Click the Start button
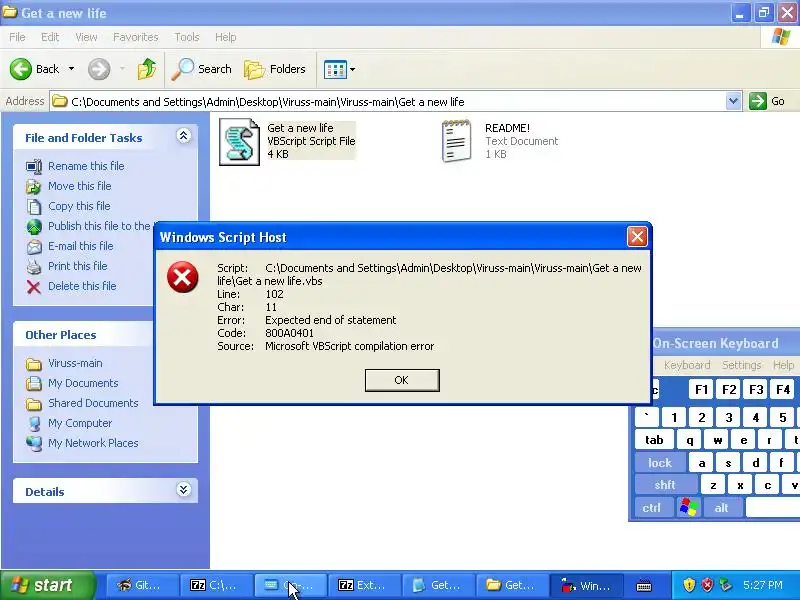 coord(47,585)
